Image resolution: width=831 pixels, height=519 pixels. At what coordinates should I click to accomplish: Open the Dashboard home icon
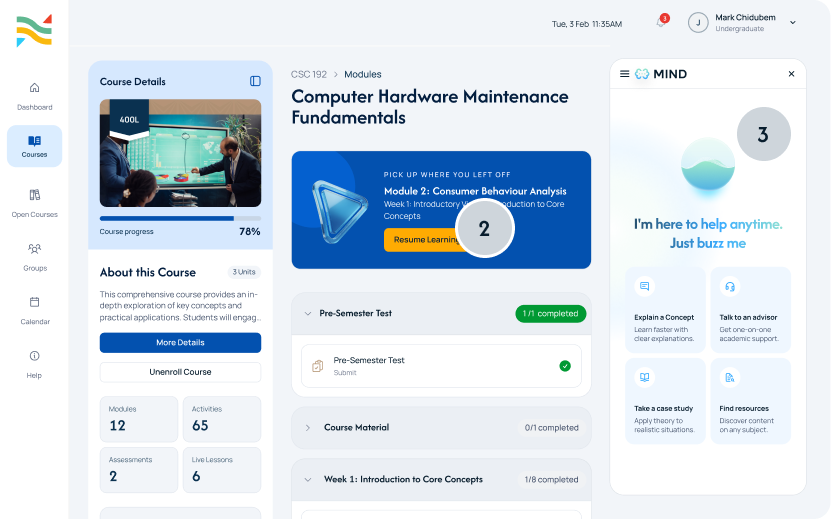[34, 87]
